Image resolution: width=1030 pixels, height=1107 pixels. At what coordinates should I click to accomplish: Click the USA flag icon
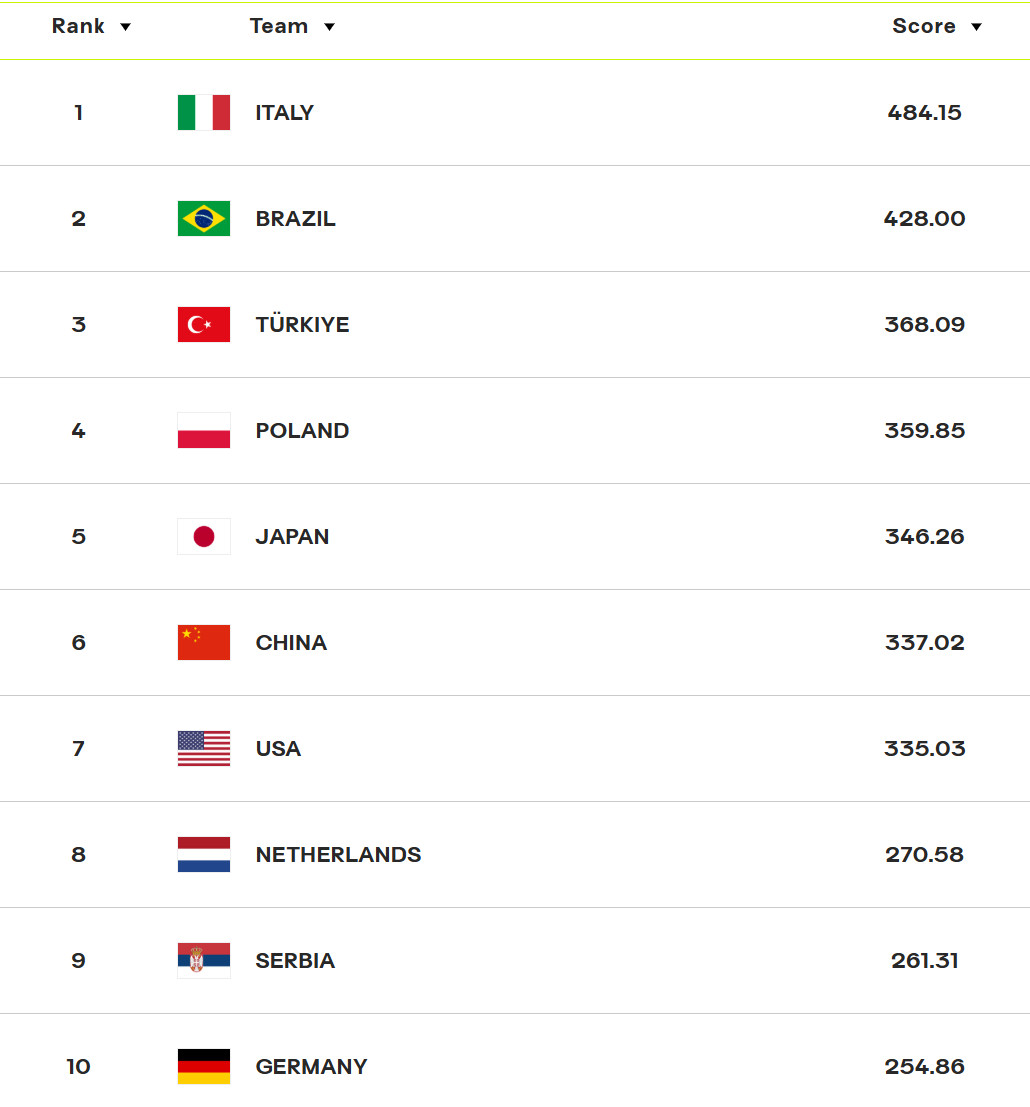point(204,749)
